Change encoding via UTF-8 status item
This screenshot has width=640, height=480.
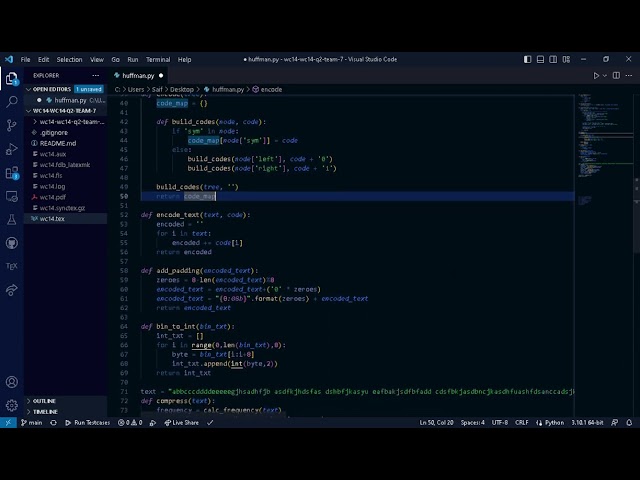500,422
